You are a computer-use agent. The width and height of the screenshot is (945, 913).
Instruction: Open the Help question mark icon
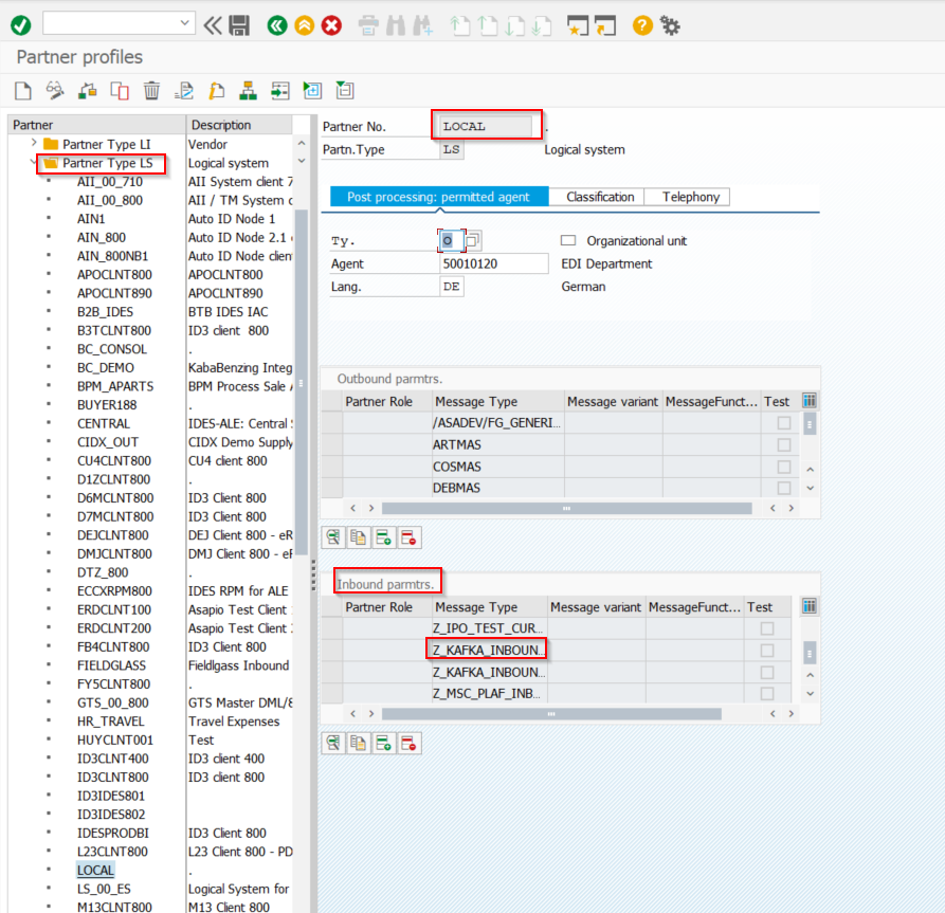[642, 25]
